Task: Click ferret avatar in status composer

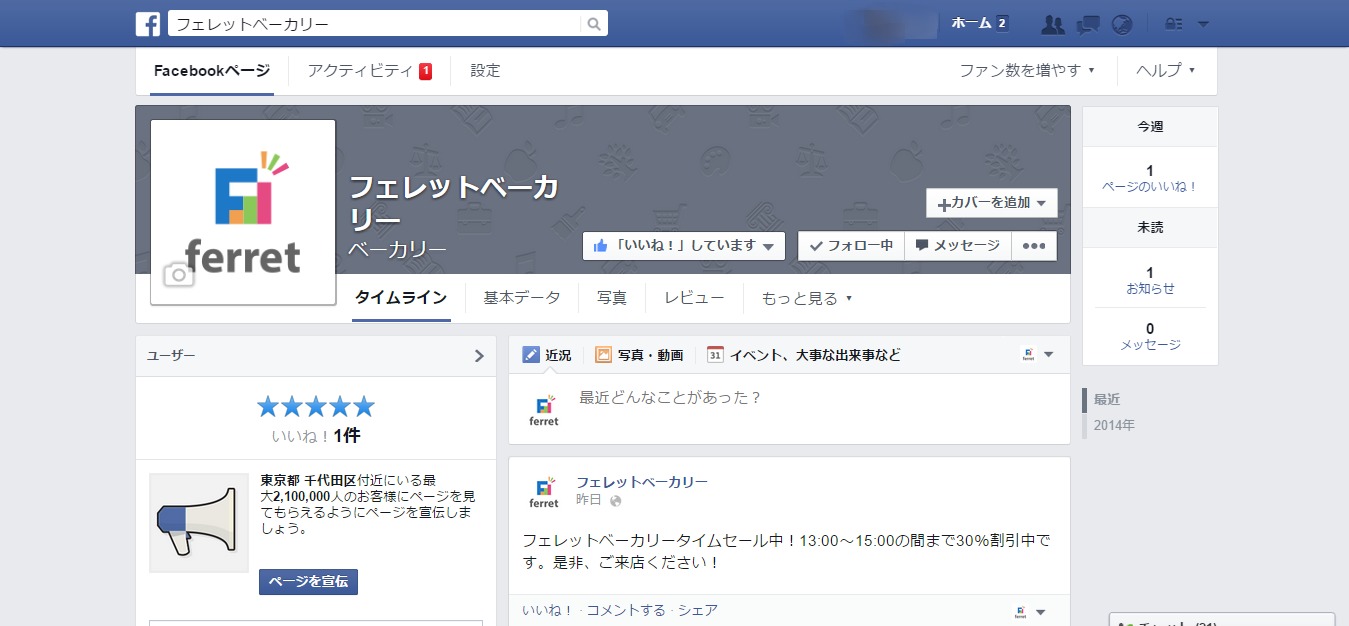Action: [x=544, y=409]
